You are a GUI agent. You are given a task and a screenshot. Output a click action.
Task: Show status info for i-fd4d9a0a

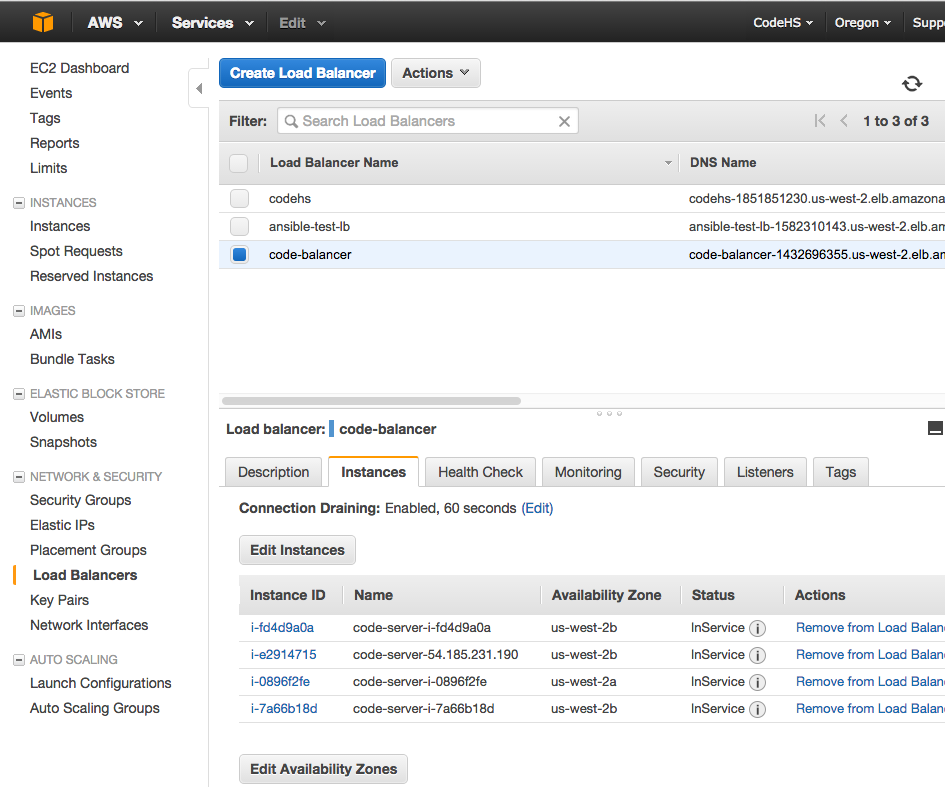coord(757,629)
